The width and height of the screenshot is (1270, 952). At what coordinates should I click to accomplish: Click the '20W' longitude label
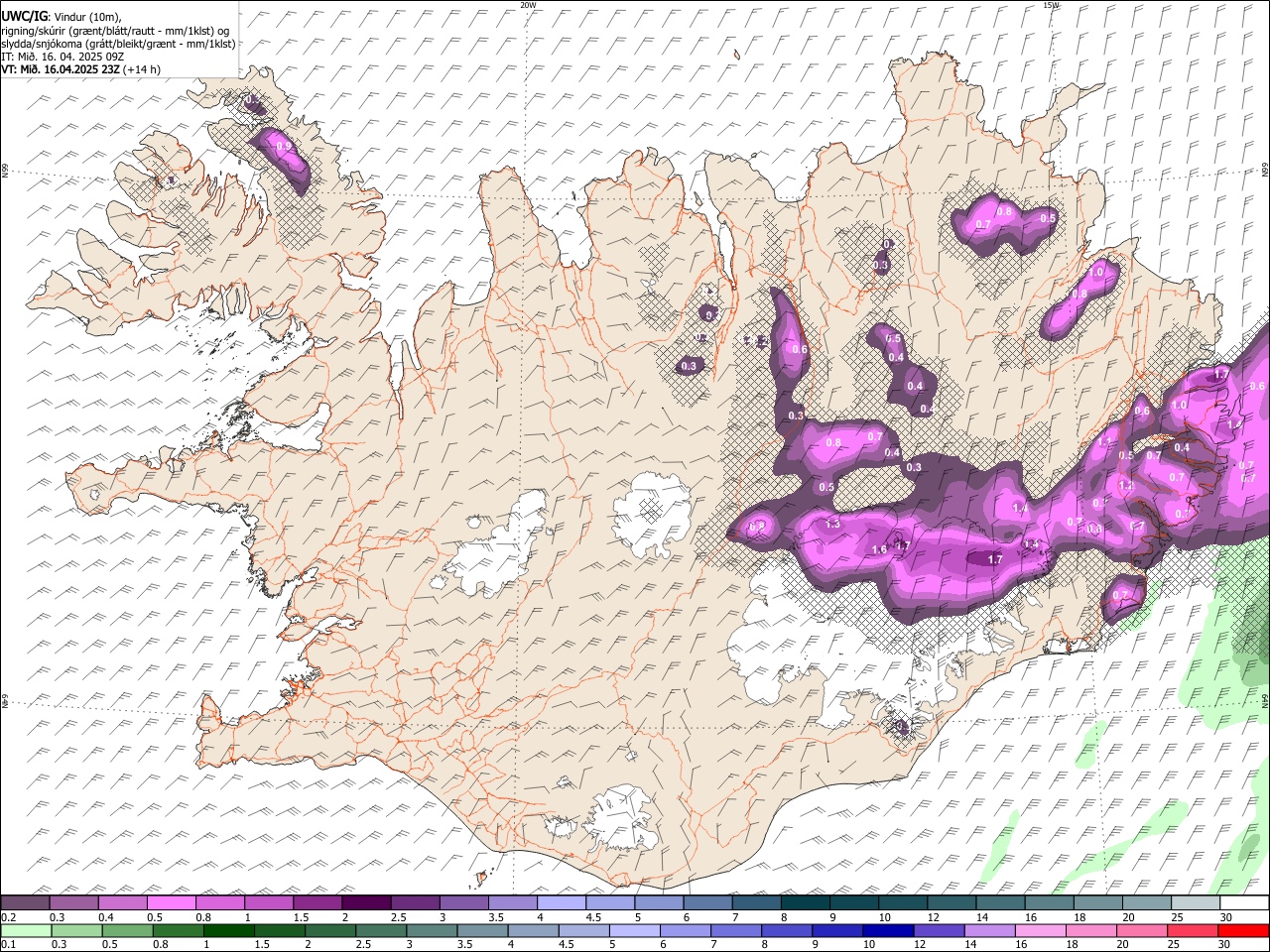click(x=528, y=5)
